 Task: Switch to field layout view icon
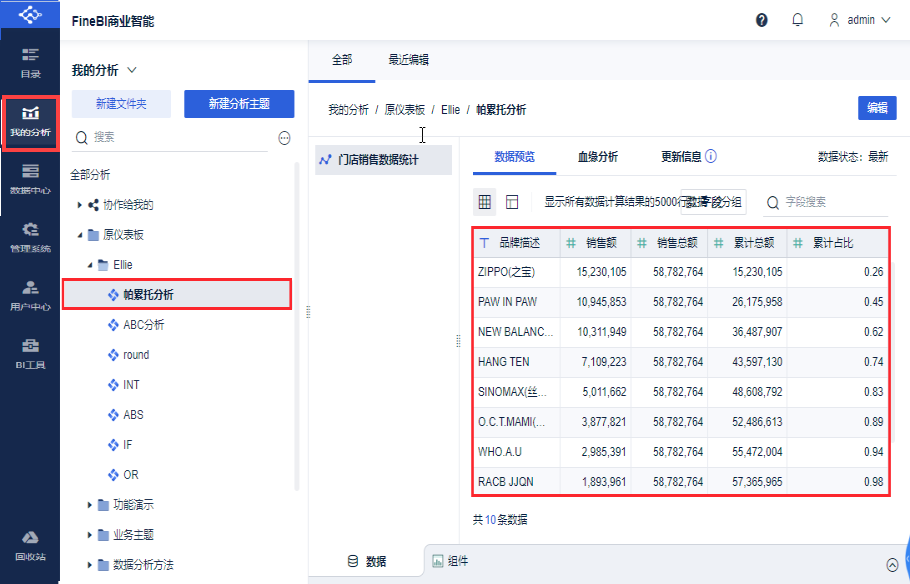point(512,201)
